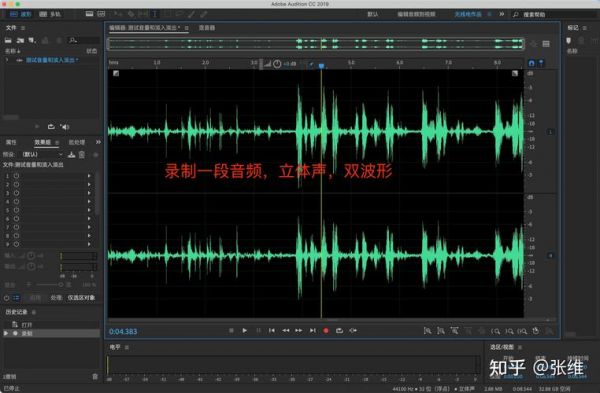
Task: Switch to the 波形 waveform editor view
Action: pos(20,14)
